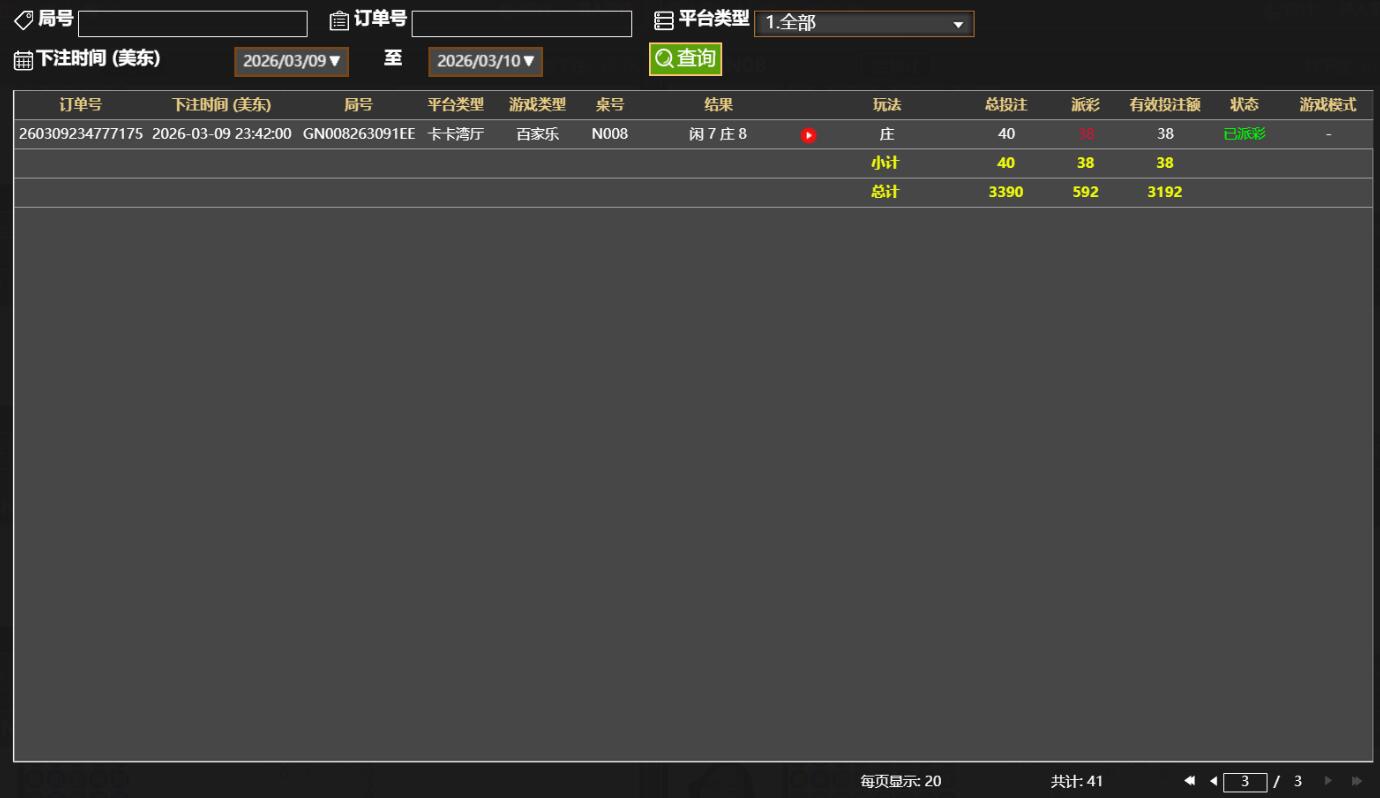The width and height of the screenshot is (1380, 798).
Task: Click the red video replay icon
Action: point(808,135)
